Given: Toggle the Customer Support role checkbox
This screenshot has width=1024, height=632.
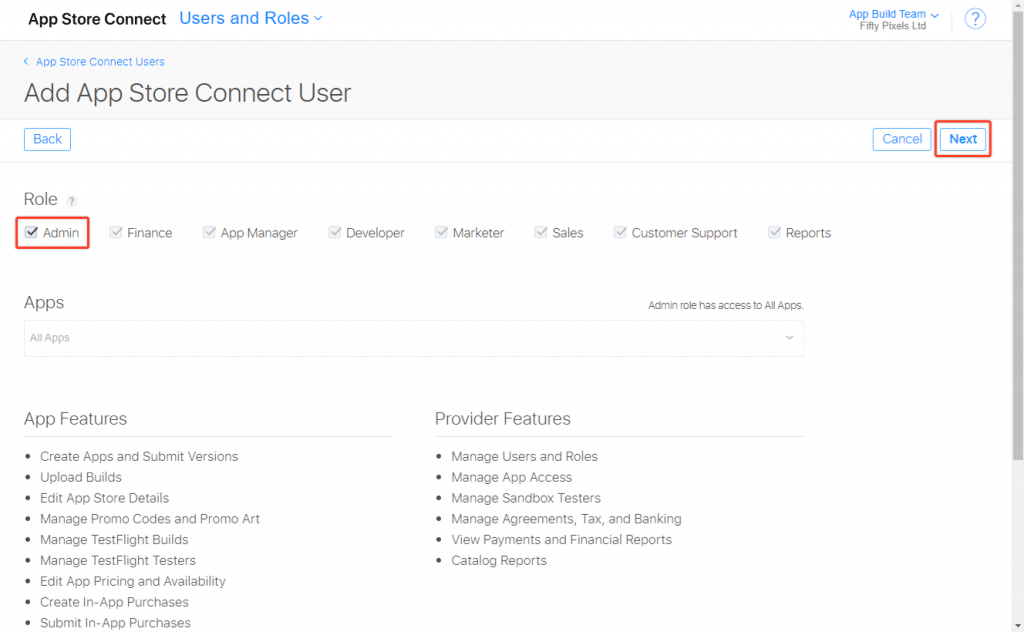Looking at the screenshot, I should point(620,232).
